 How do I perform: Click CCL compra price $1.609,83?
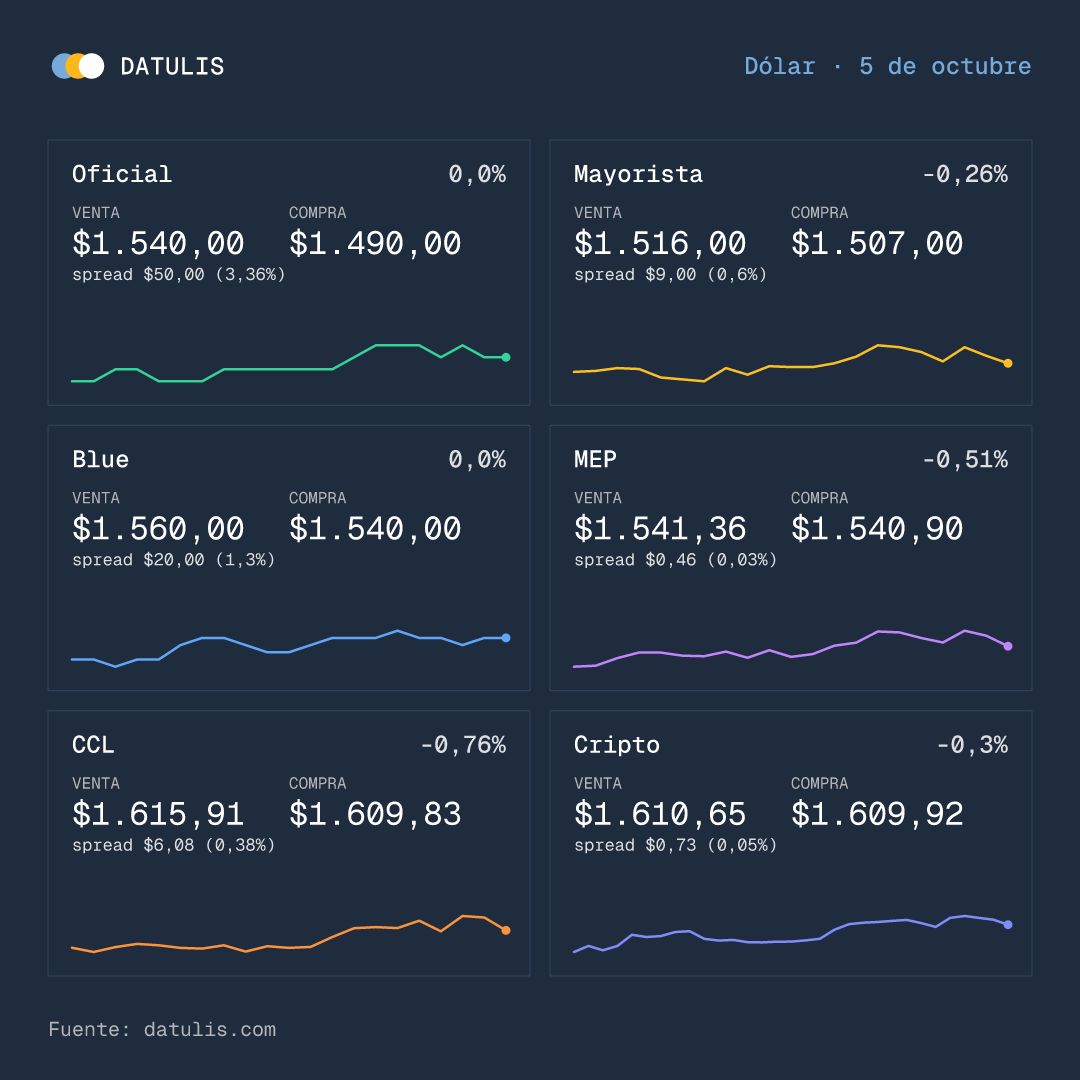coord(375,813)
